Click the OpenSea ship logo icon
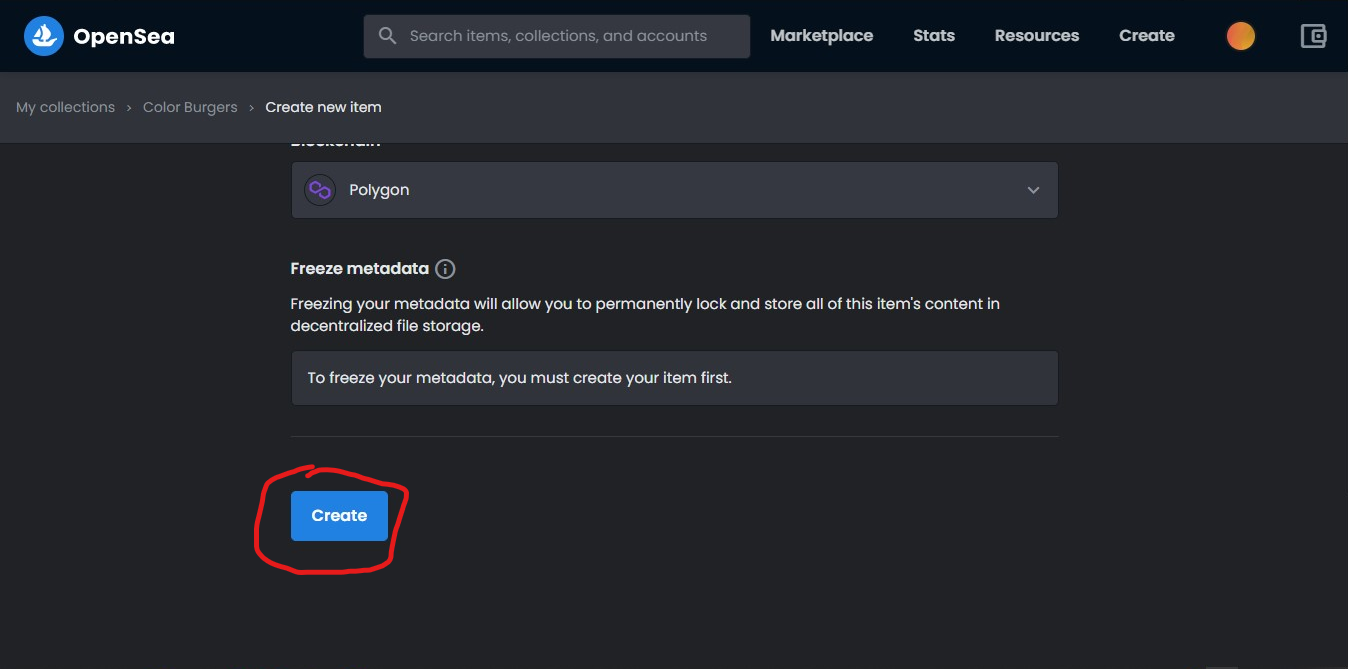1348x669 pixels. pyautogui.click(x=44, y=36)
